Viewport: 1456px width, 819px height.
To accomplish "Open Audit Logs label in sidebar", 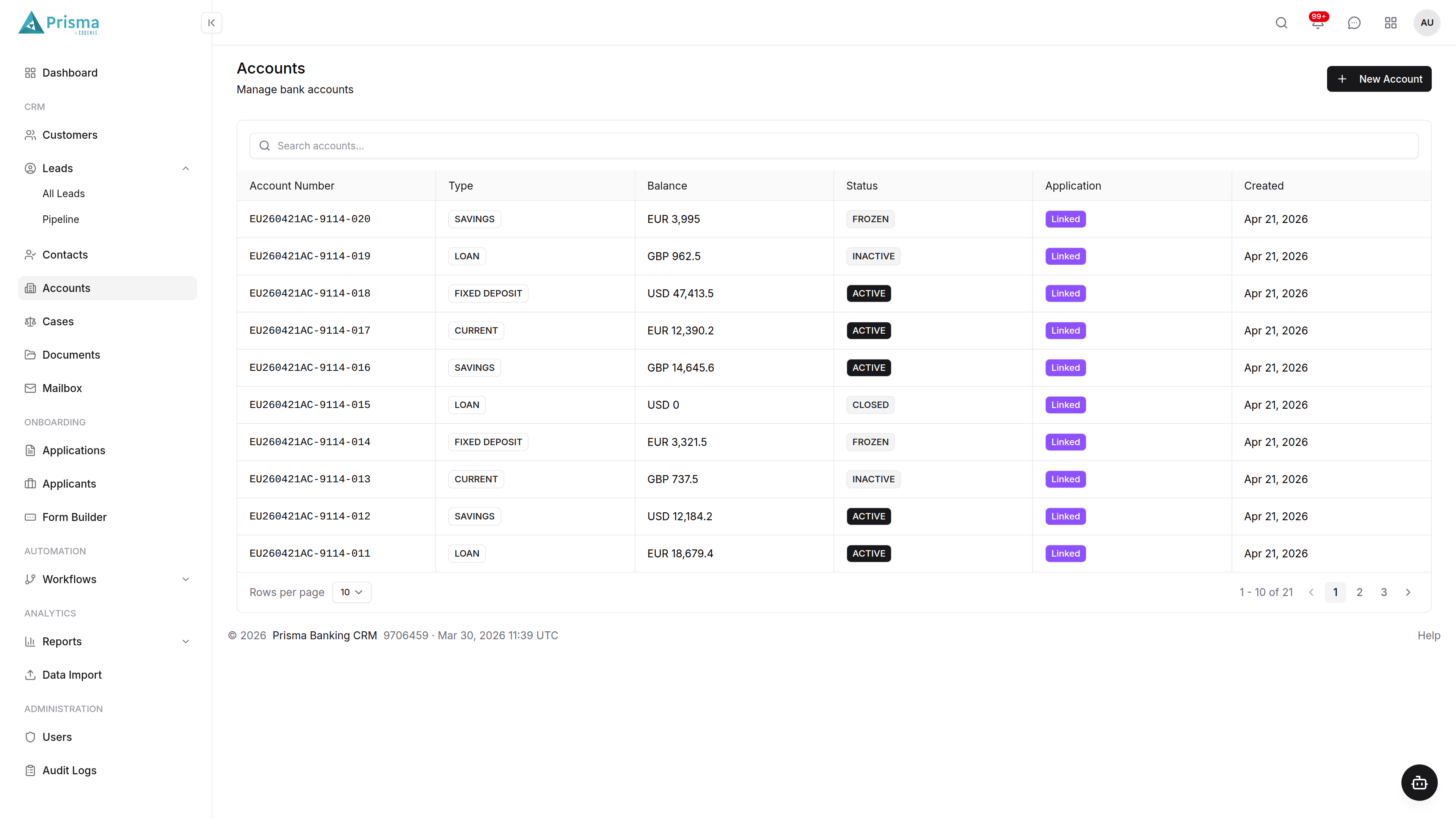I will click(x=69, y=770).
